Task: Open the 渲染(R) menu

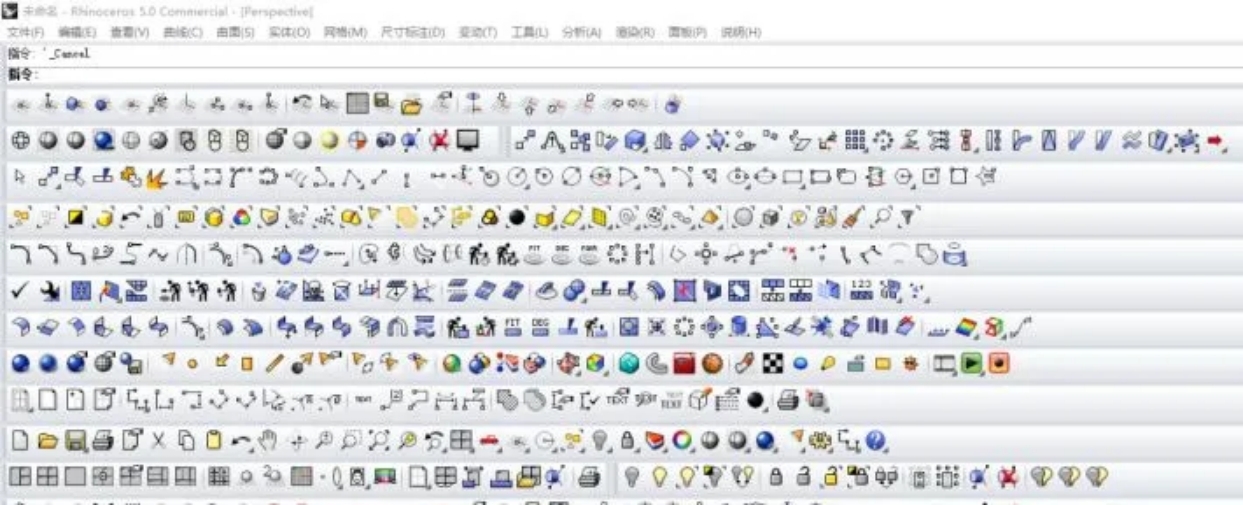Action: [x=634, y=32]
